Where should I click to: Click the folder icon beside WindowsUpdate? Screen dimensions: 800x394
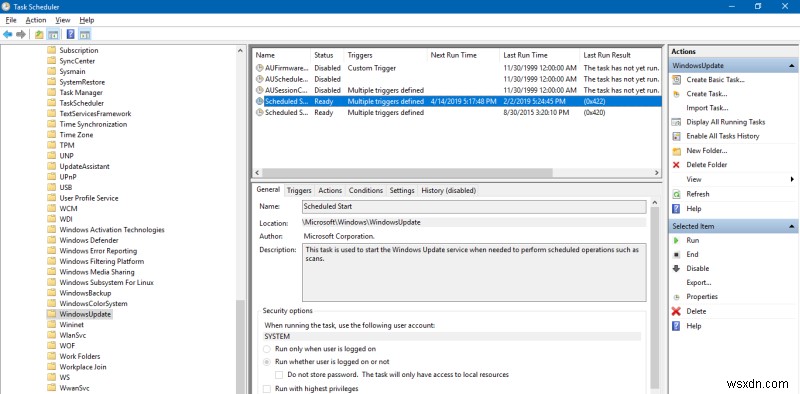coord(51,314)
